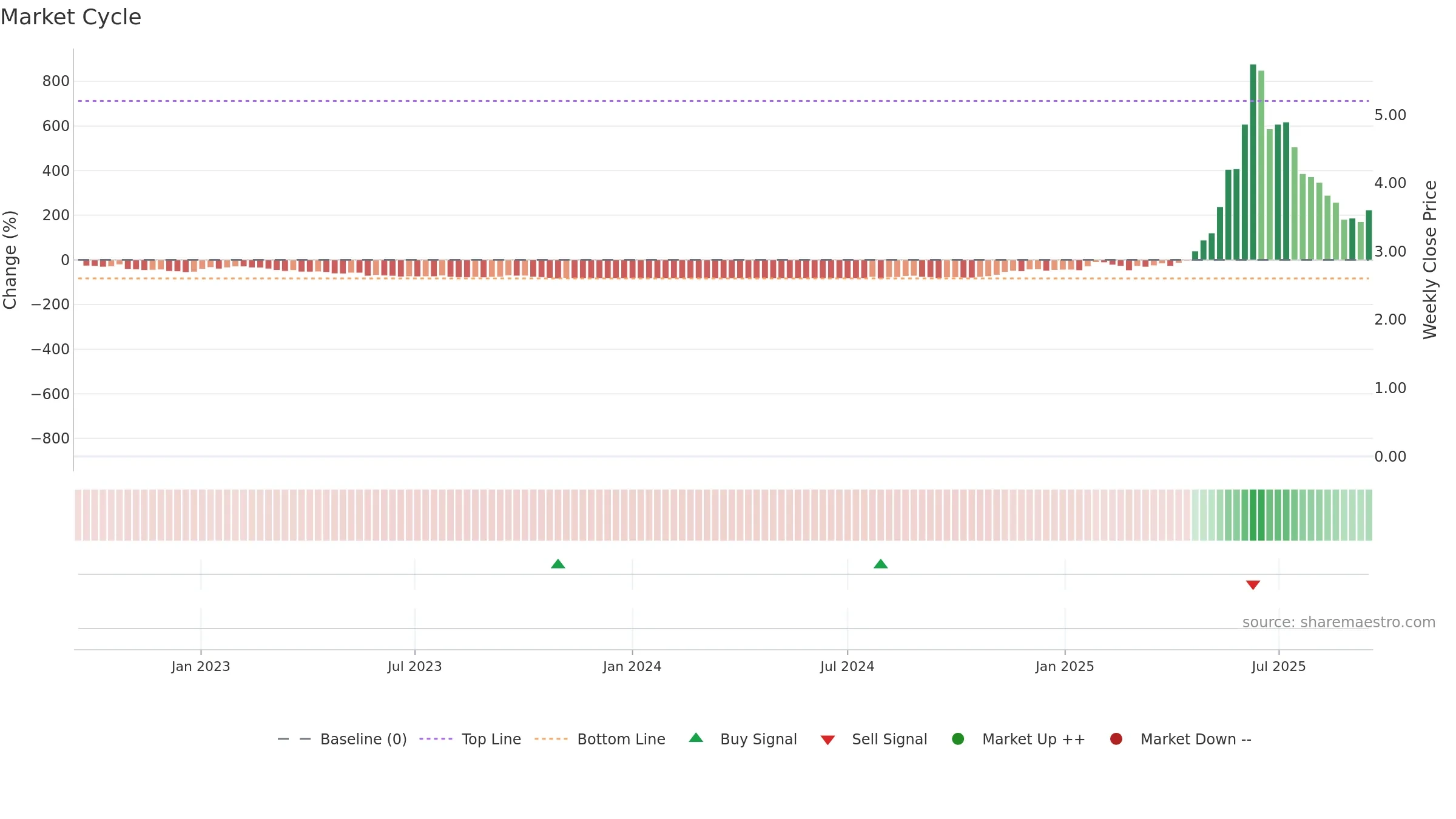1456x819 pixels.
Task: Click the Jan 2024 axis label
Action: (x=632, y=667)
